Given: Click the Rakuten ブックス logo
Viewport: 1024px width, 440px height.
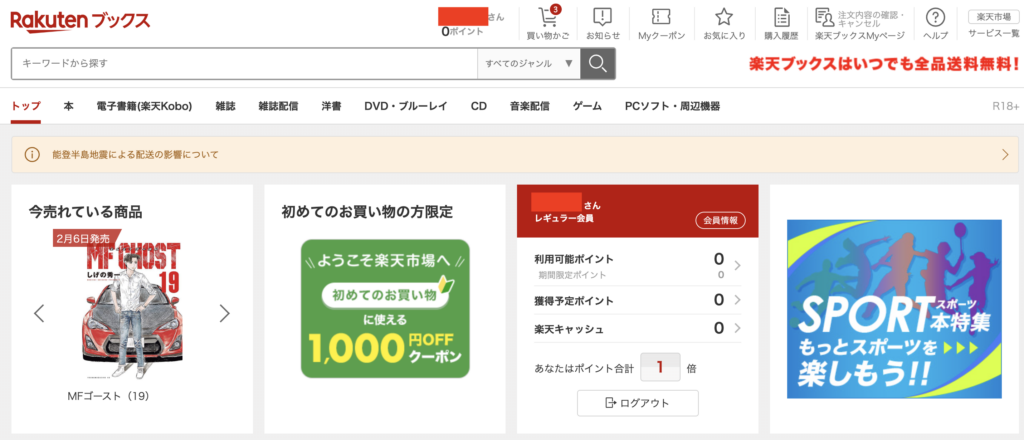Looking at the screenshot, I should pyautogui.click(x=80, y=20).
